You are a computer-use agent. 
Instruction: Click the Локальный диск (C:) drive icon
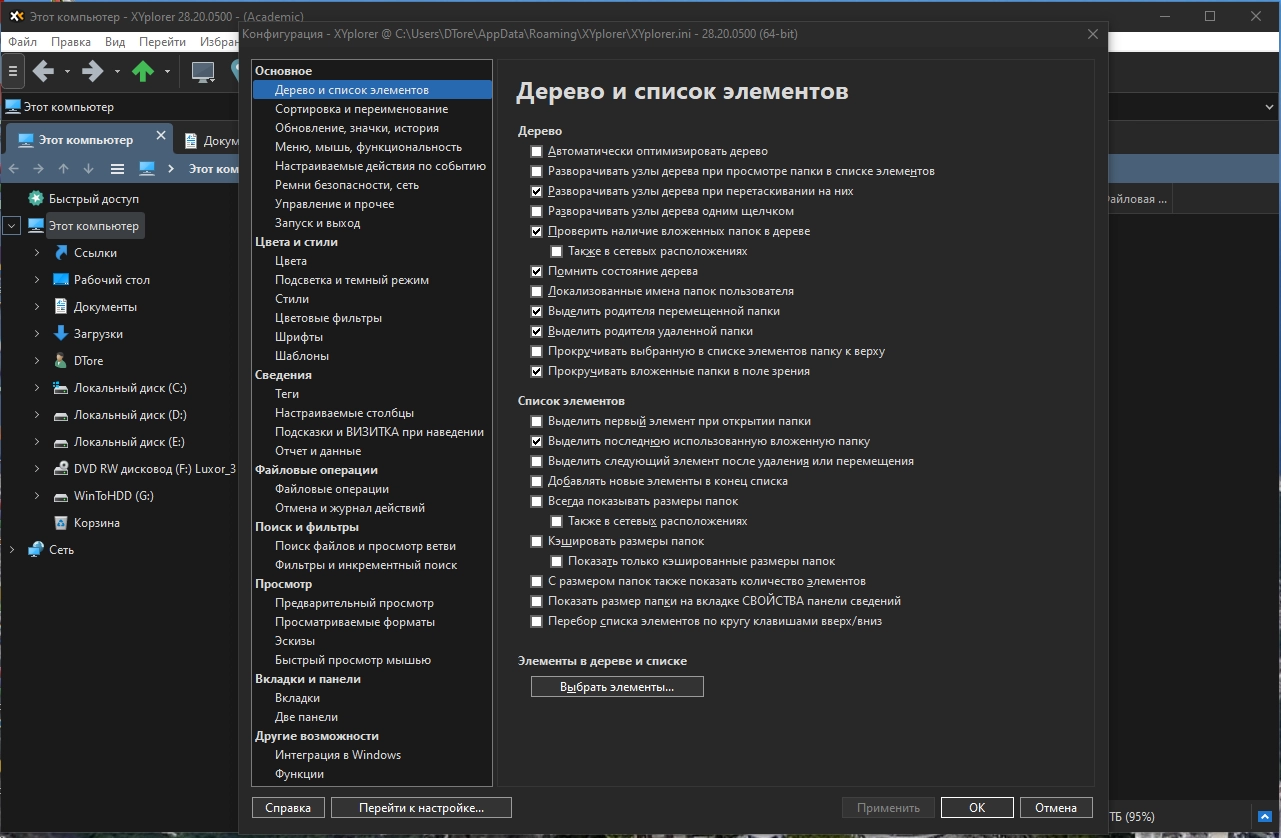pos(61,388)
